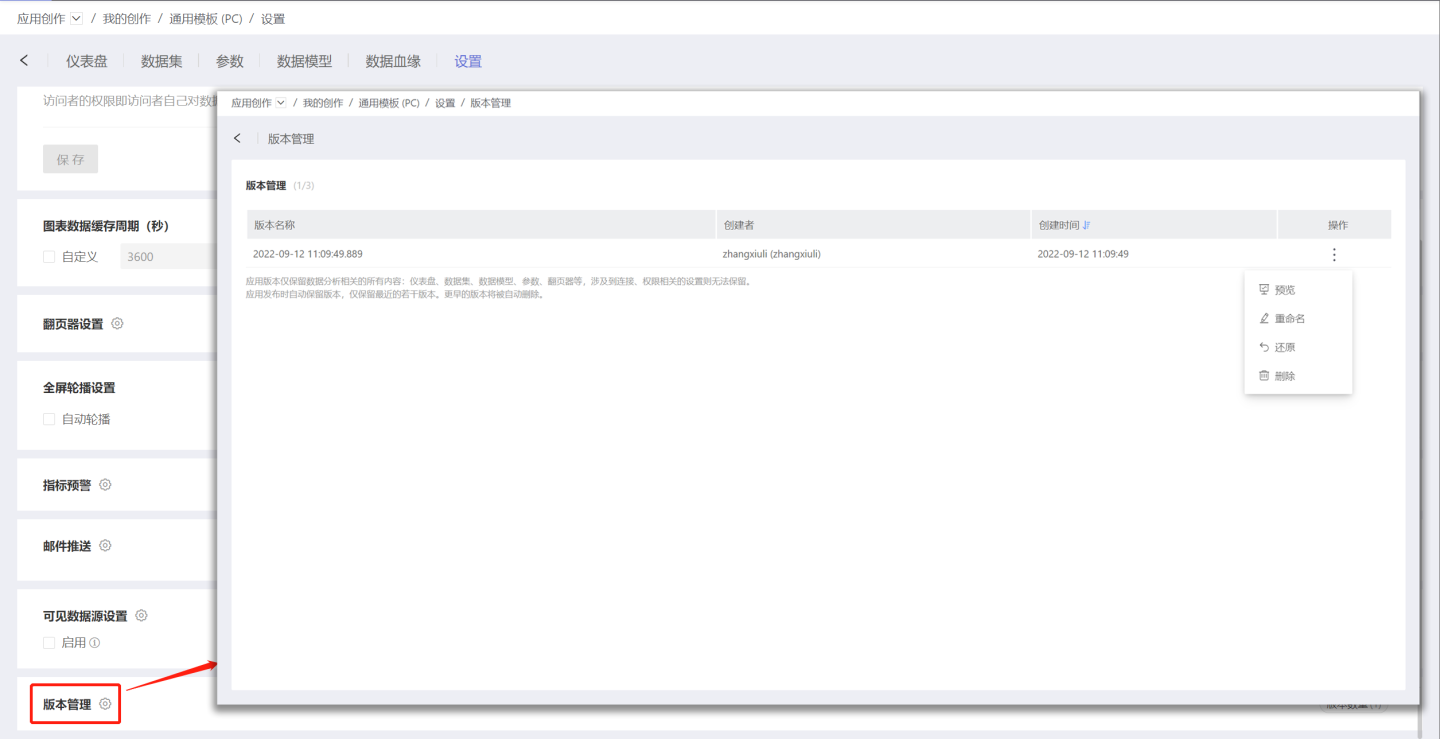This screenshot has height=739, width=1440.
Task: Expand the 应用创作 dropdown in top breadcrumb
Action: [77, 19]
